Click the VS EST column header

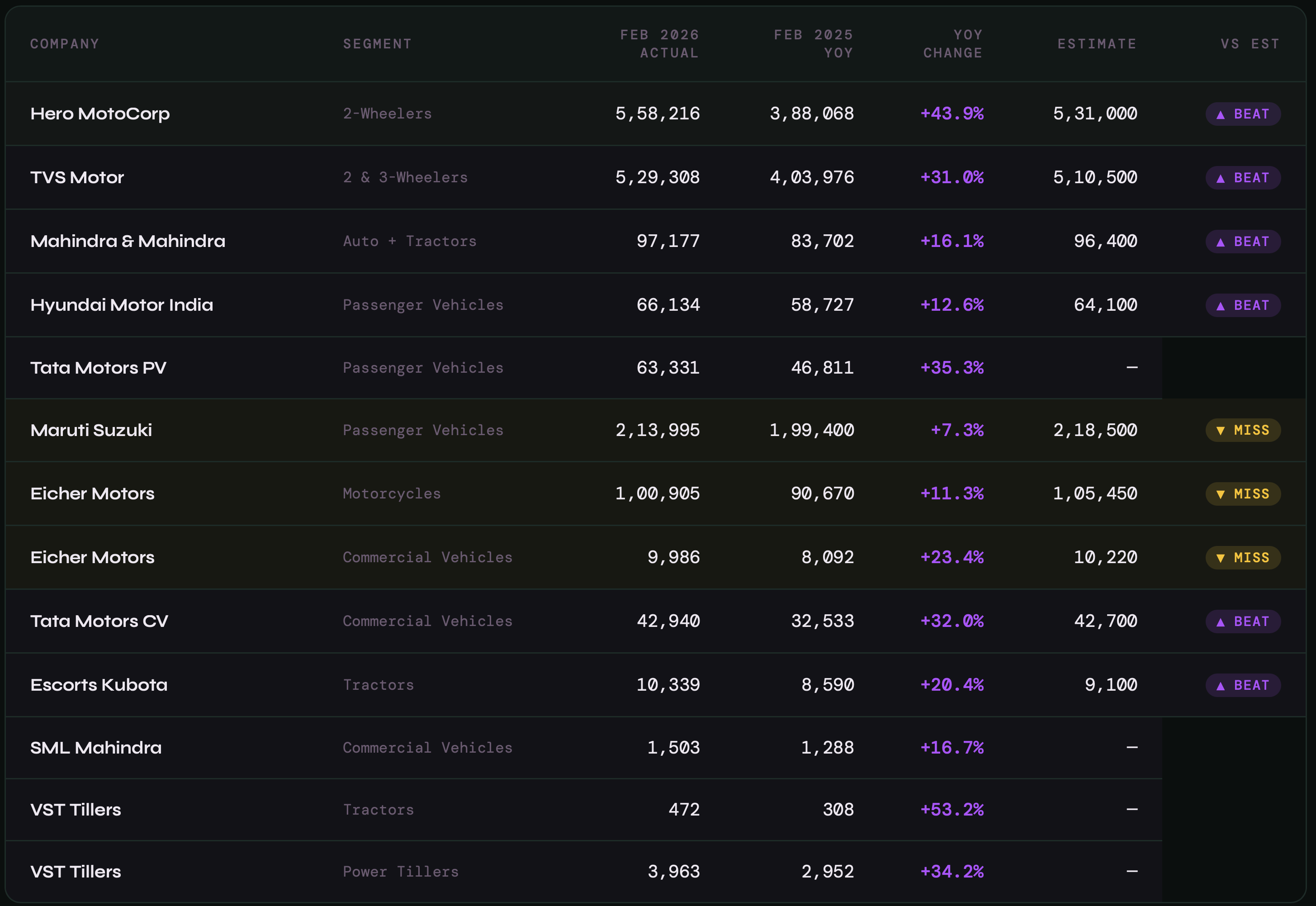click(x=1250, y=44)
